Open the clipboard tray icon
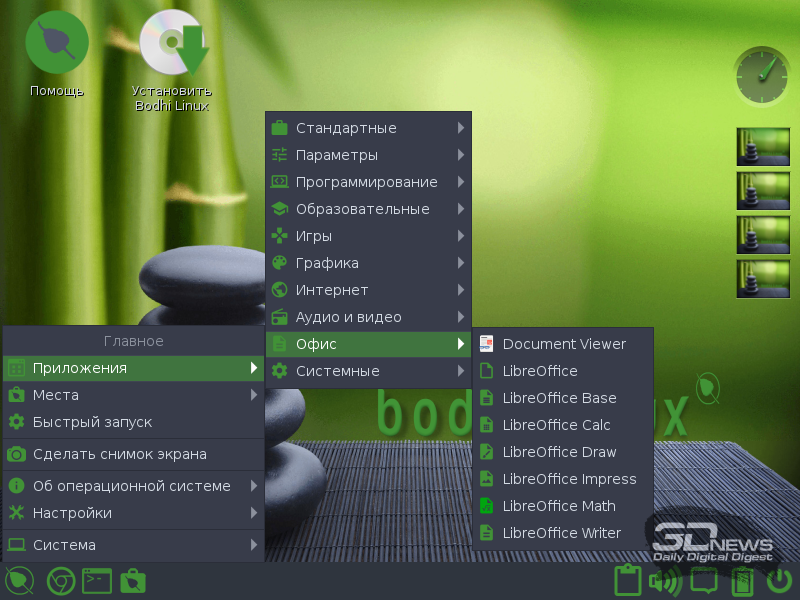The width and height of the screenshot is (800, 600). click(628, 580)
